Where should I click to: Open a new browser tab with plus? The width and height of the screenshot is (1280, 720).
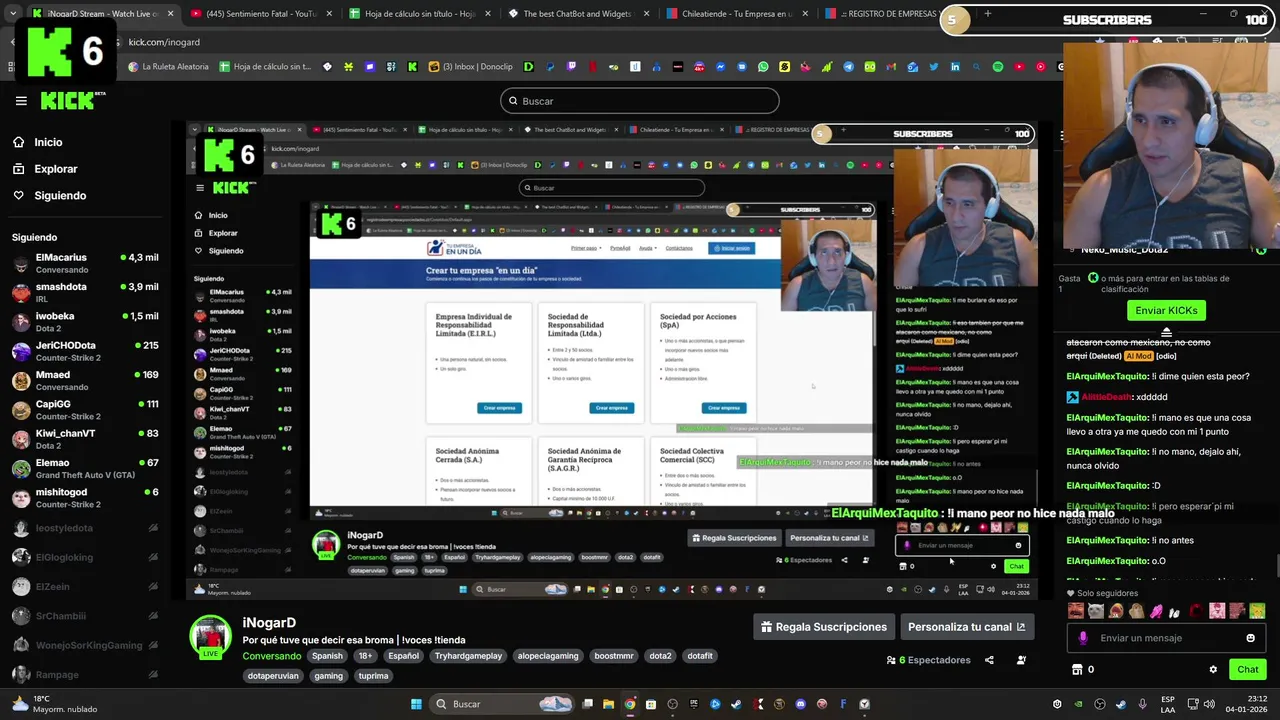pyautogui.click(x=987, y=14)
